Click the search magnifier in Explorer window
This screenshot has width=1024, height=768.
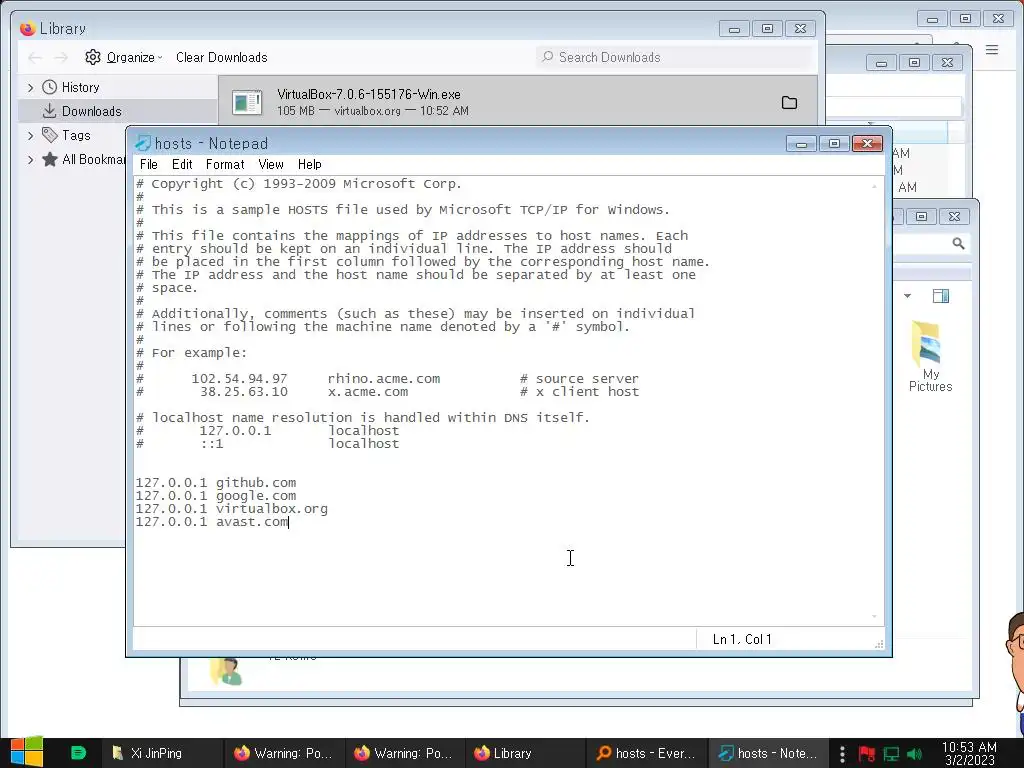pos(958,244)
